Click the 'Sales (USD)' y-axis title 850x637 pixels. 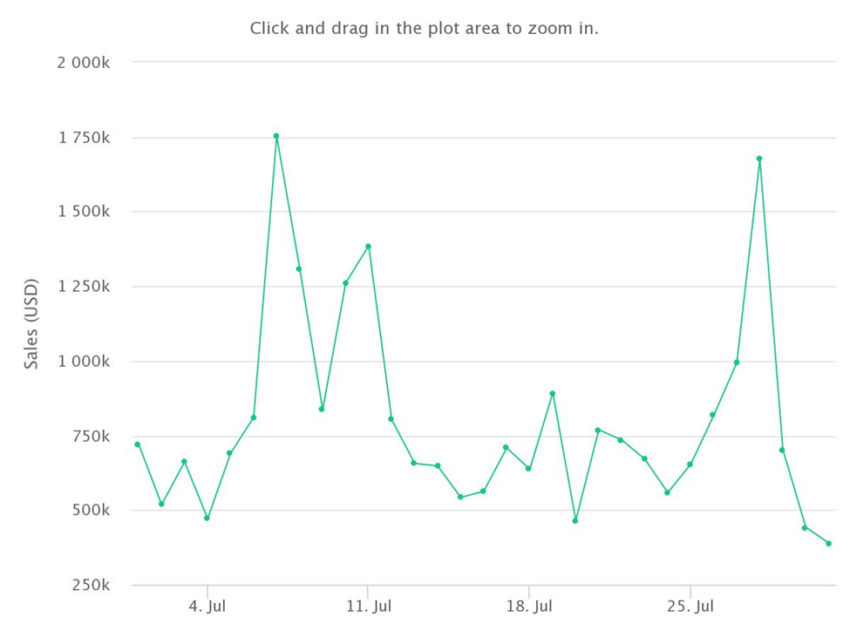31,324
